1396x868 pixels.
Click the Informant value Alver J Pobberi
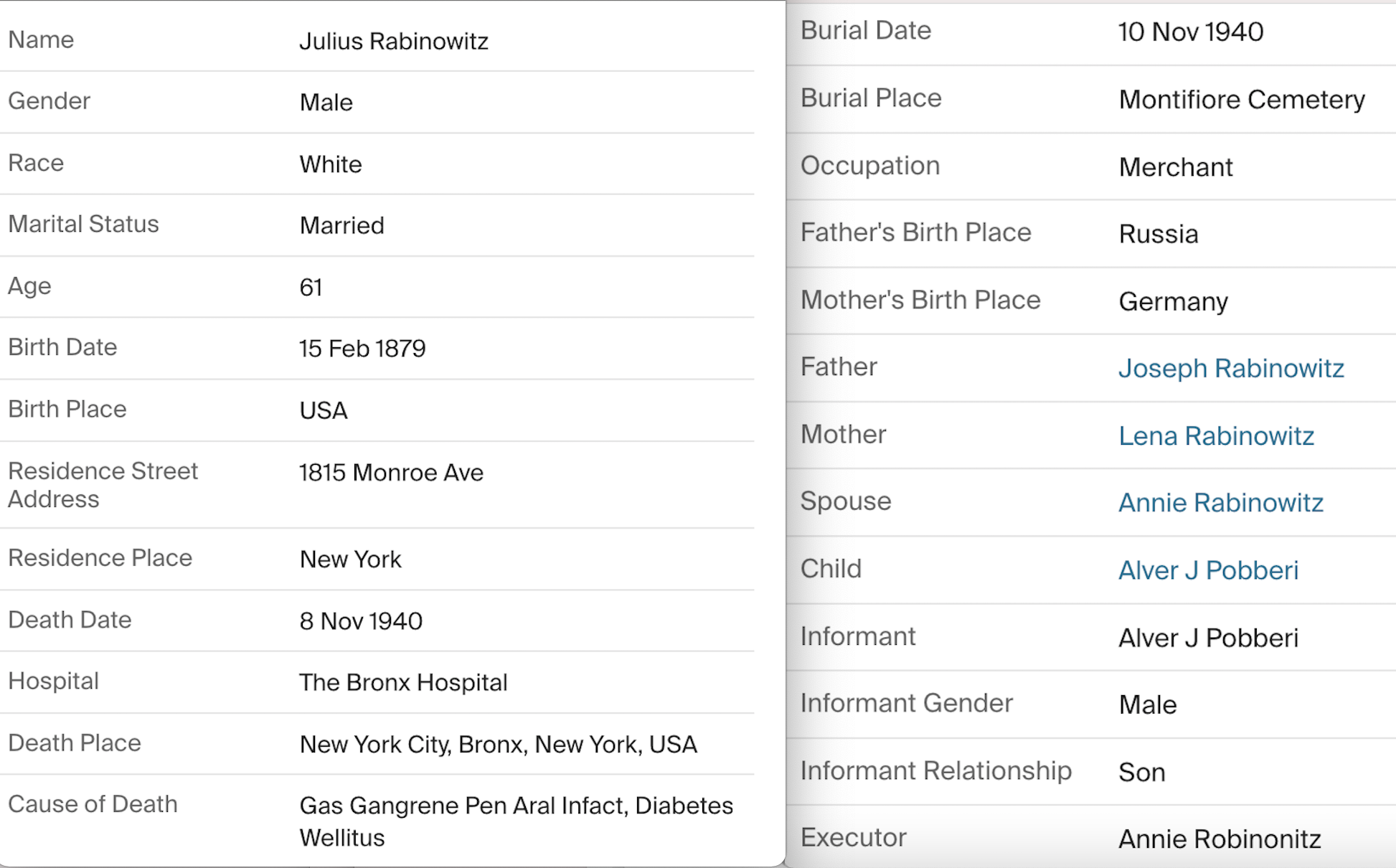(x=1208, y=637)
